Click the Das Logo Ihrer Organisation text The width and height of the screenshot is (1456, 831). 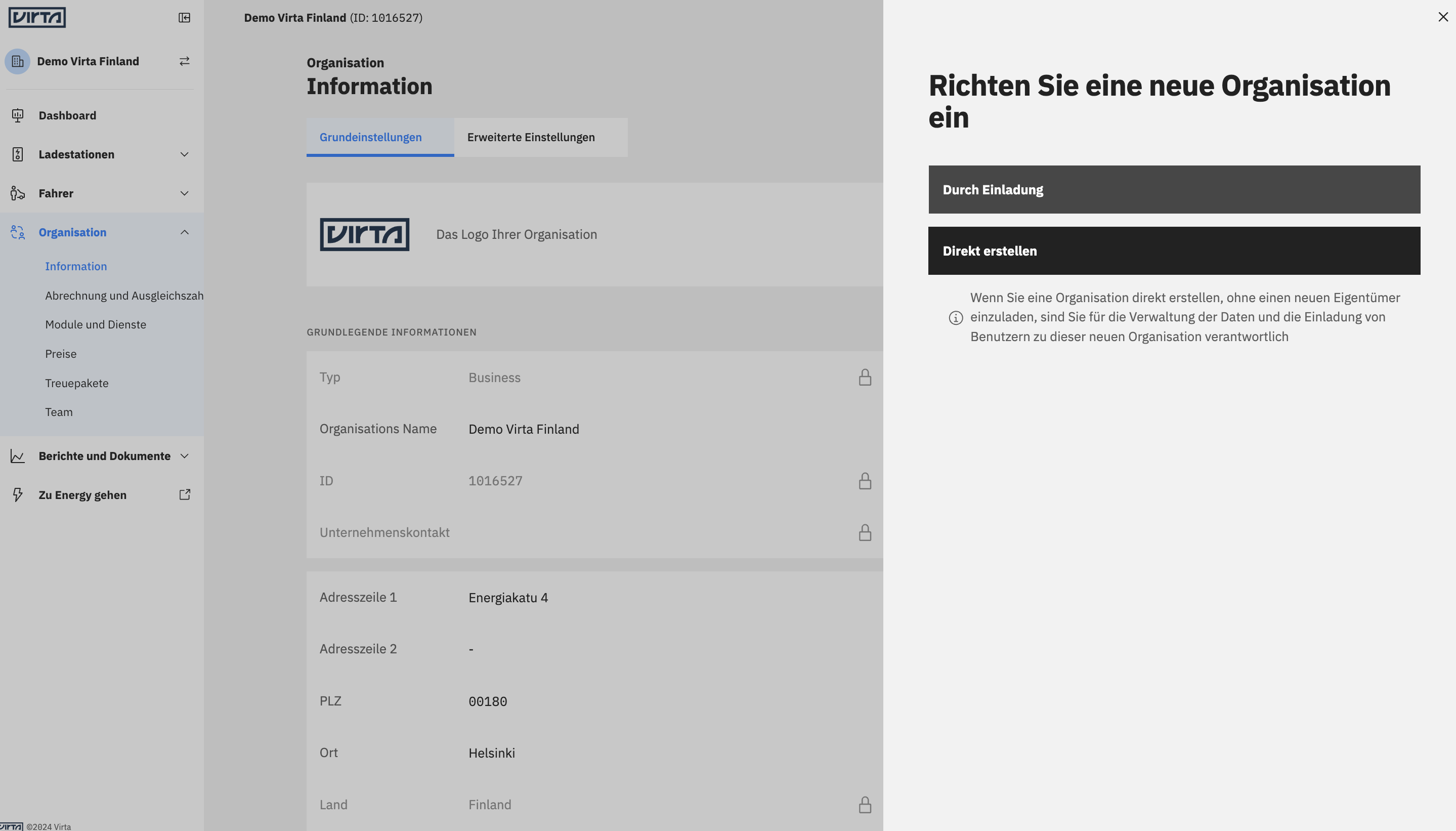click(517, 235)
